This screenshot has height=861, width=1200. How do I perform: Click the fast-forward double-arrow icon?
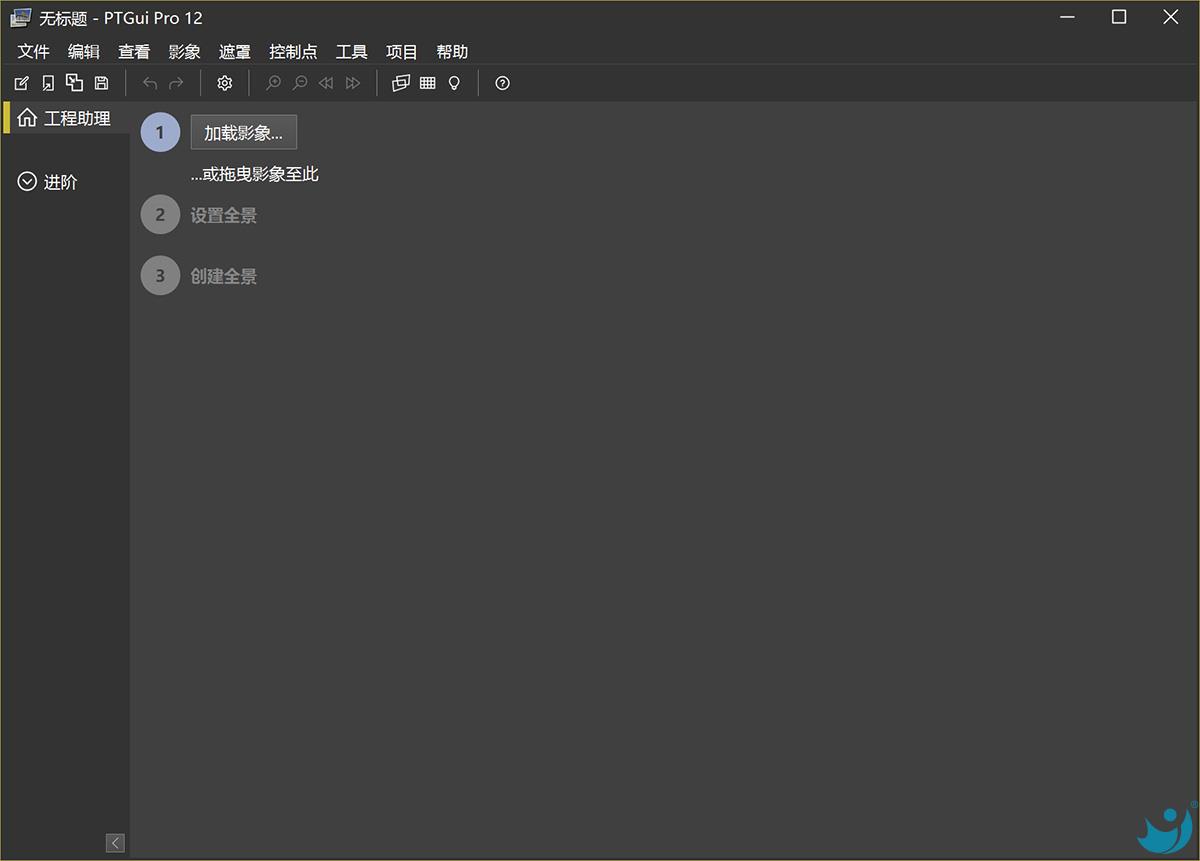(353, 83)
